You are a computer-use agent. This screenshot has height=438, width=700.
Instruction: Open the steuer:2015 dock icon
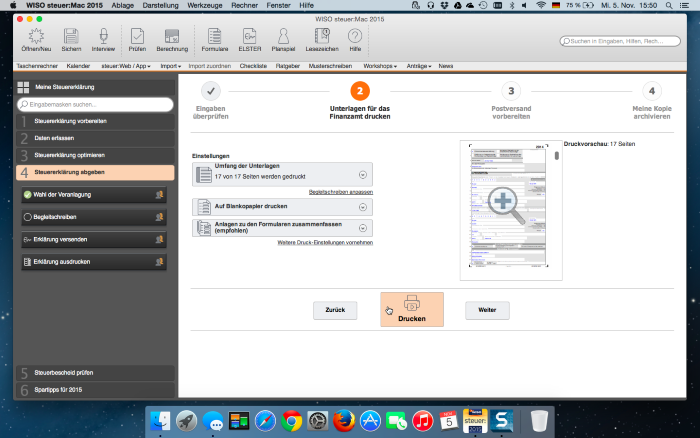pyautogui.click(x=475, y=421)
